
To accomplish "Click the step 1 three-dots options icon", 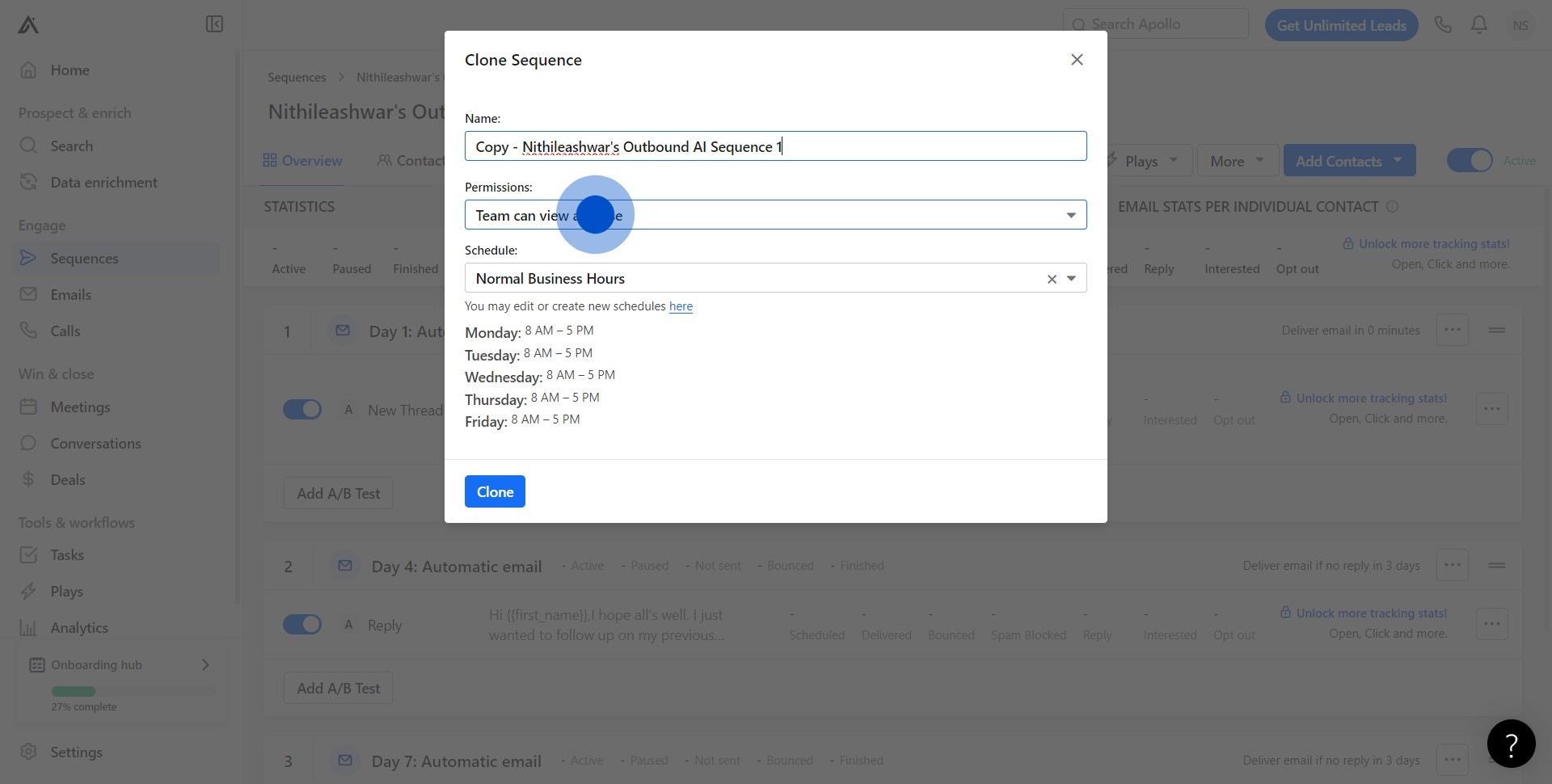I will click(1453, 330).
